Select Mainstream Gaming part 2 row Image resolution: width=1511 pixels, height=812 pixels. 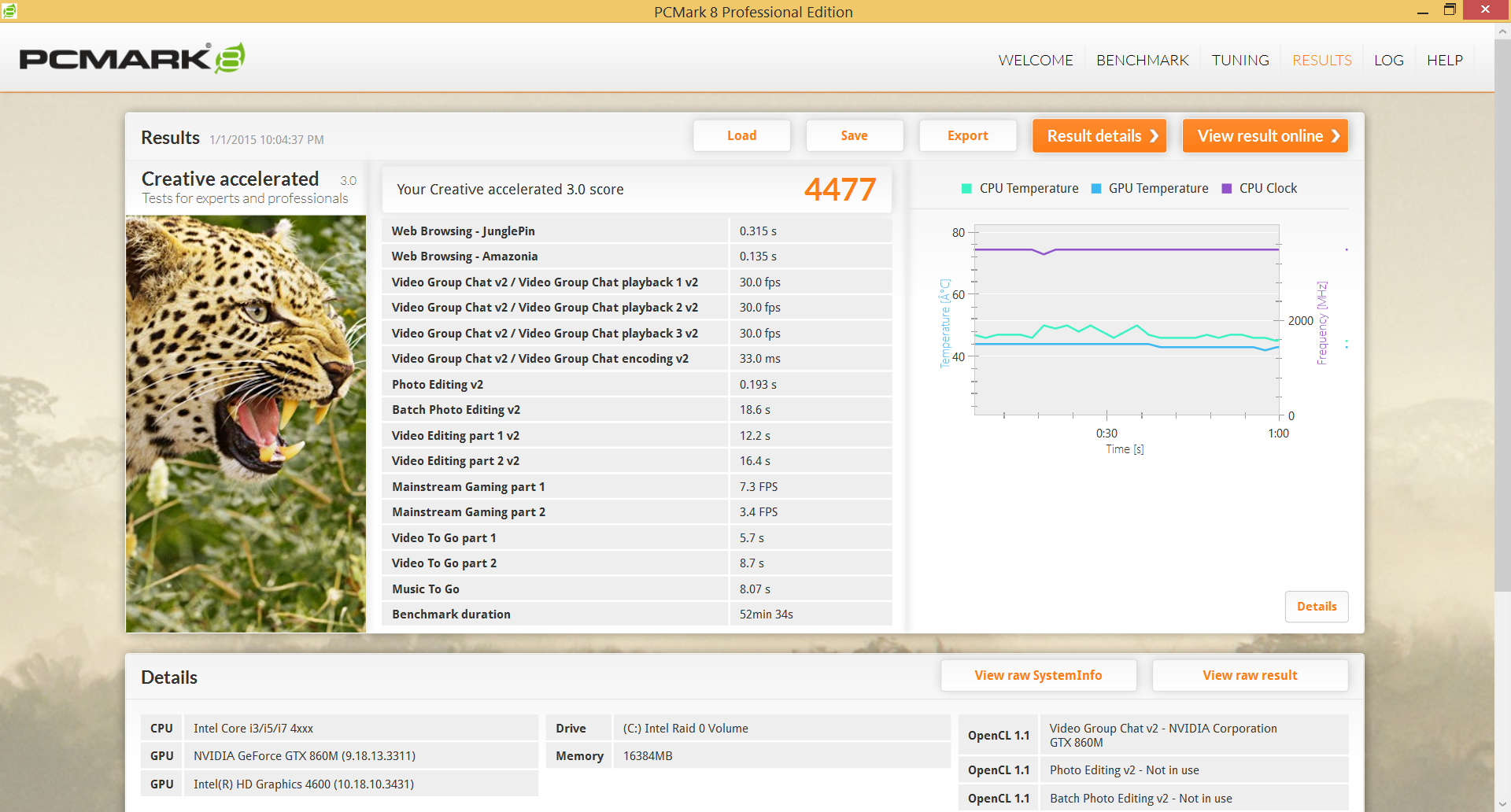click(x=637, y=511)
